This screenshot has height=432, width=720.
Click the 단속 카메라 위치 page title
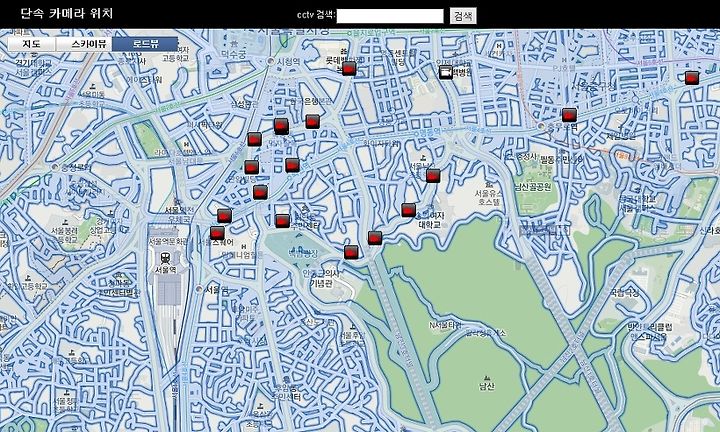[67, 13]
